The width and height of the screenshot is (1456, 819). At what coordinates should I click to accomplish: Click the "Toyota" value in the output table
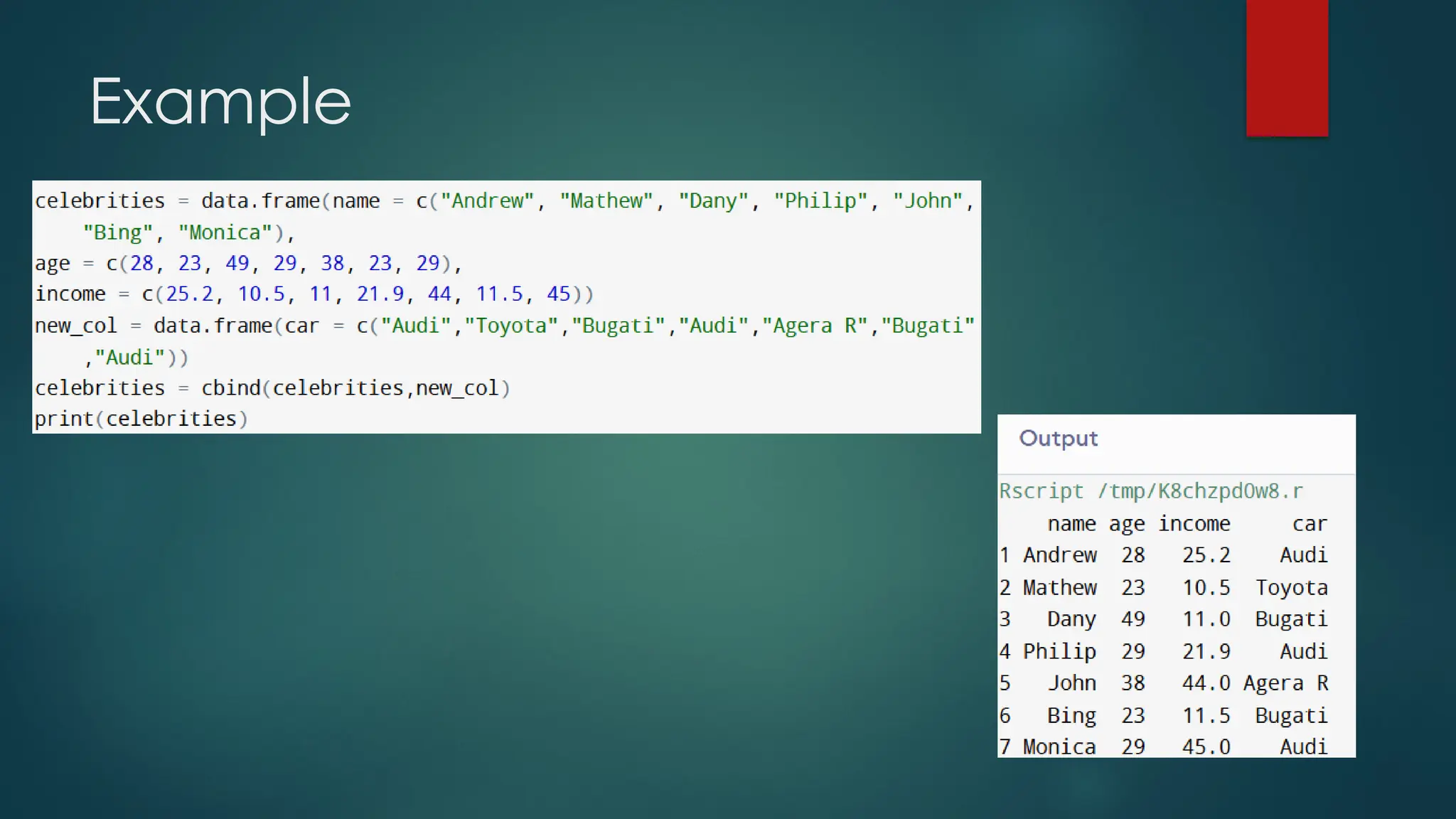(x=1291, y=588)
